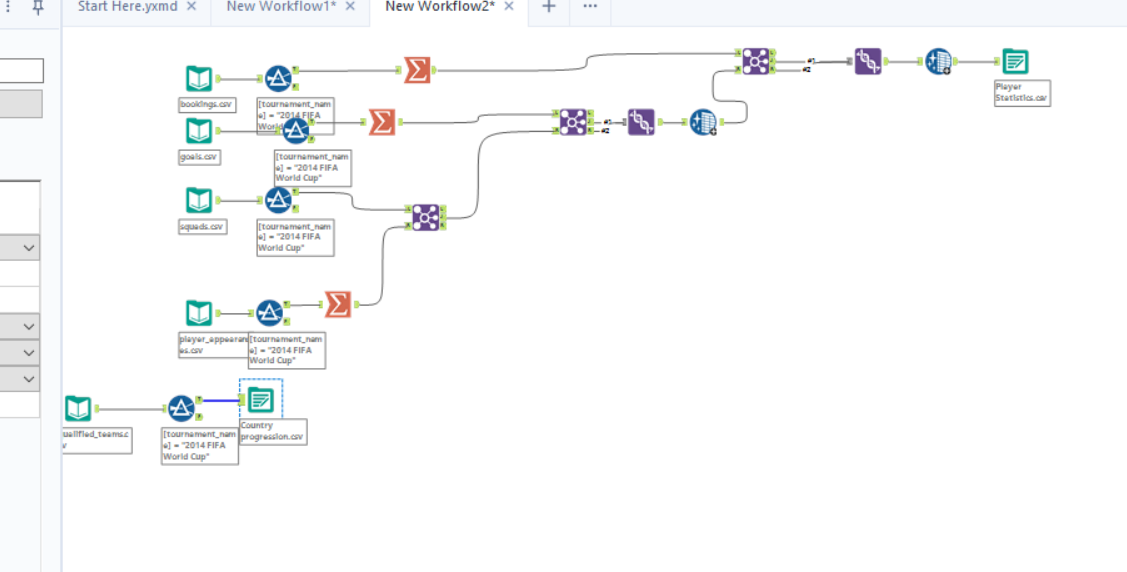Image resolution: width=1127 pixels, height=572 pixels.
Task: Close the Start Here.yxmd tab
Action: 191,6
